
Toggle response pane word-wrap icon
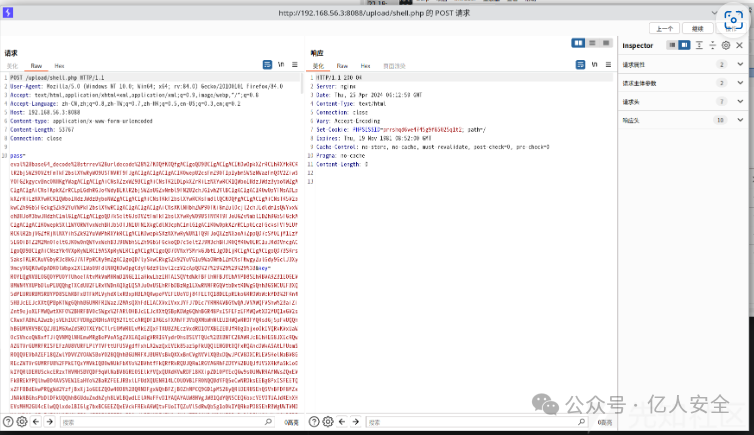click(x=580, y=64)
